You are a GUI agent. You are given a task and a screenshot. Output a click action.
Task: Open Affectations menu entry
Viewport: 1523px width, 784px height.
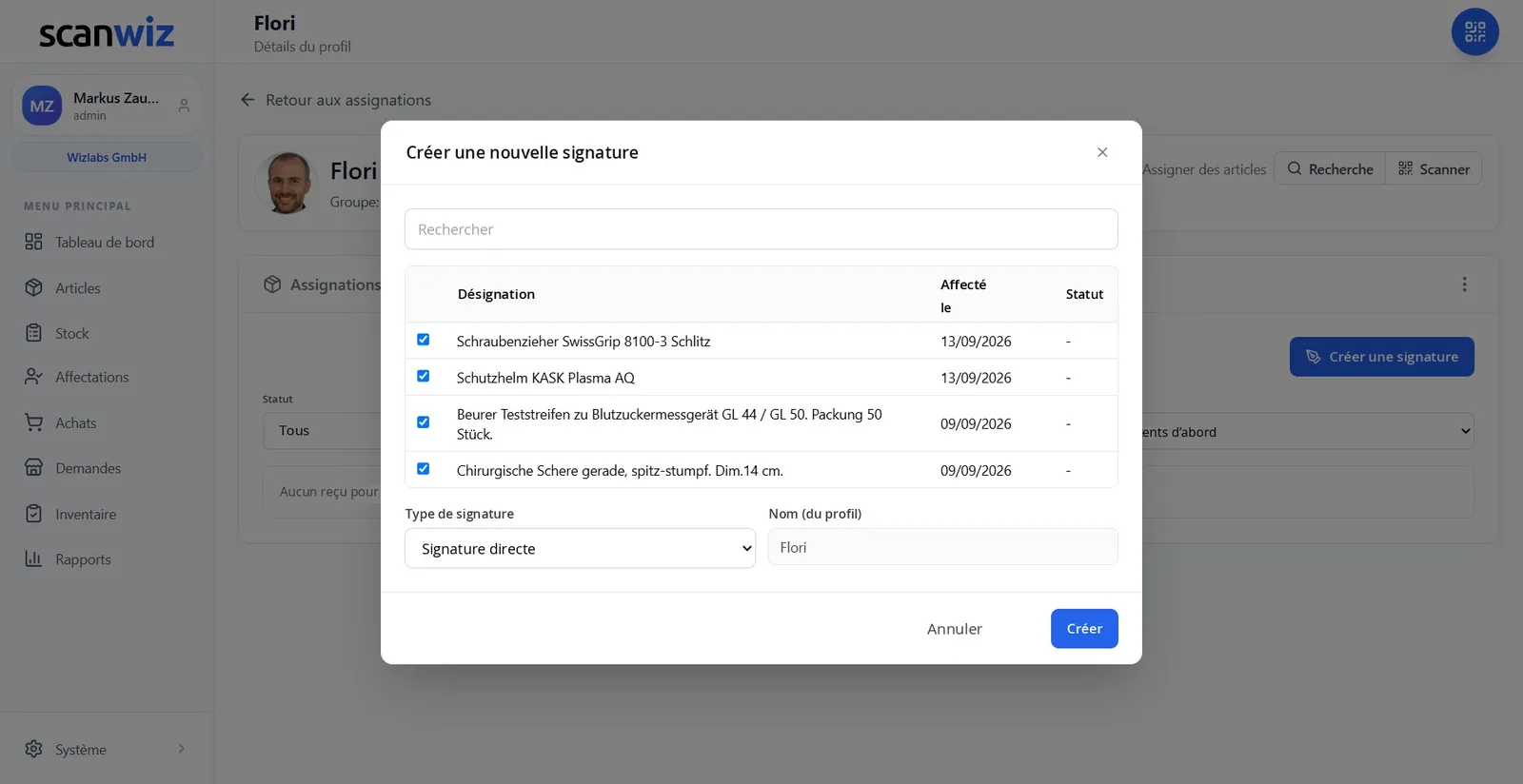click(92, 377)
